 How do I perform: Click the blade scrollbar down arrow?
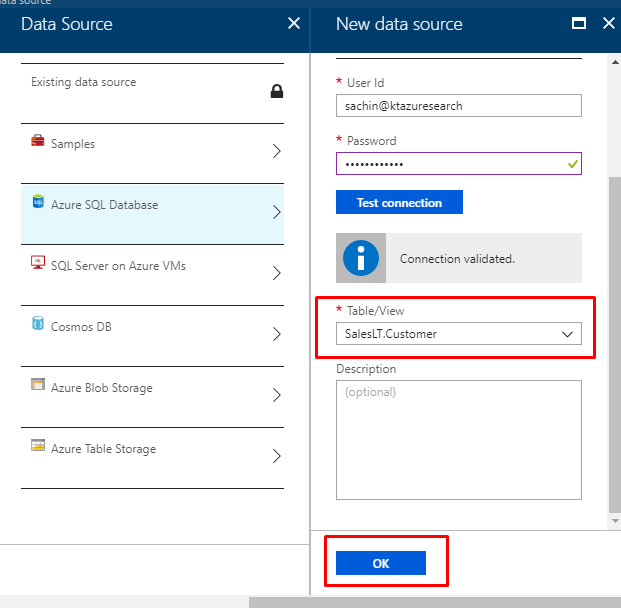pyautogui.click(x=615, y=521)
